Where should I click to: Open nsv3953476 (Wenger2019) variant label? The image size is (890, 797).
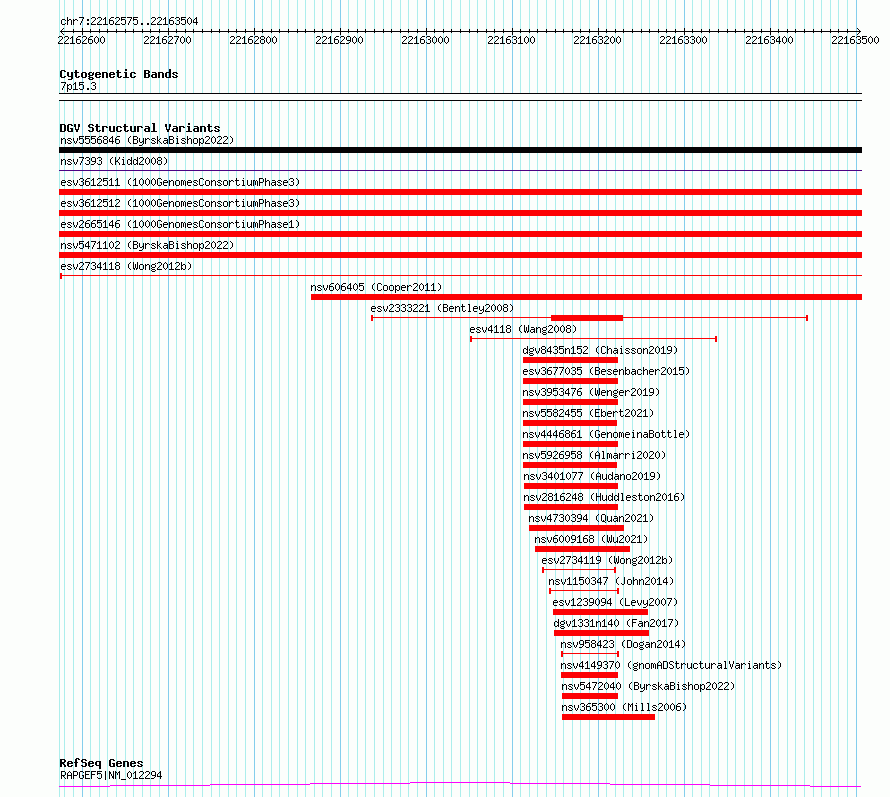[x=591, y=392]
